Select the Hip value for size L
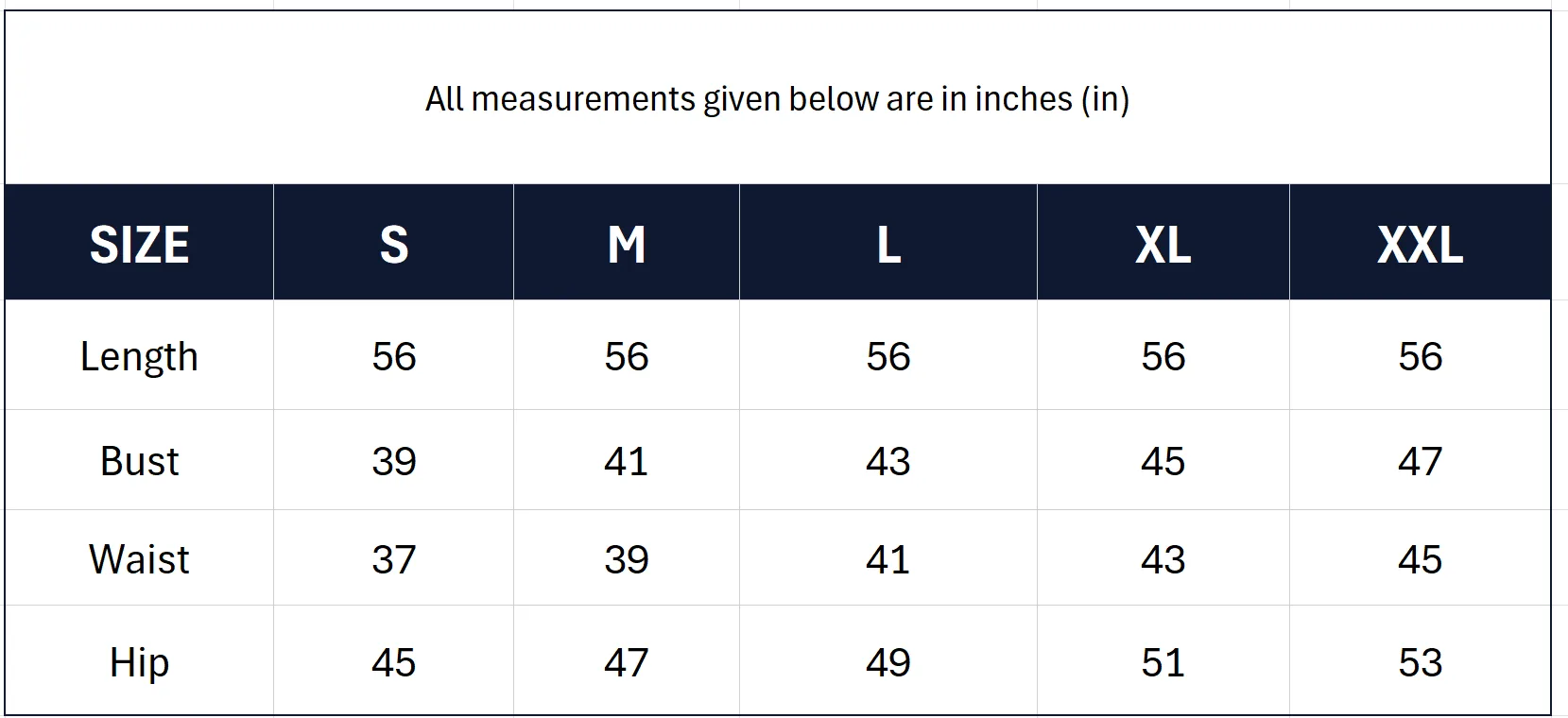Image resolution: width=1568 pixels, height=718 pixels. [x=887, y=663]
